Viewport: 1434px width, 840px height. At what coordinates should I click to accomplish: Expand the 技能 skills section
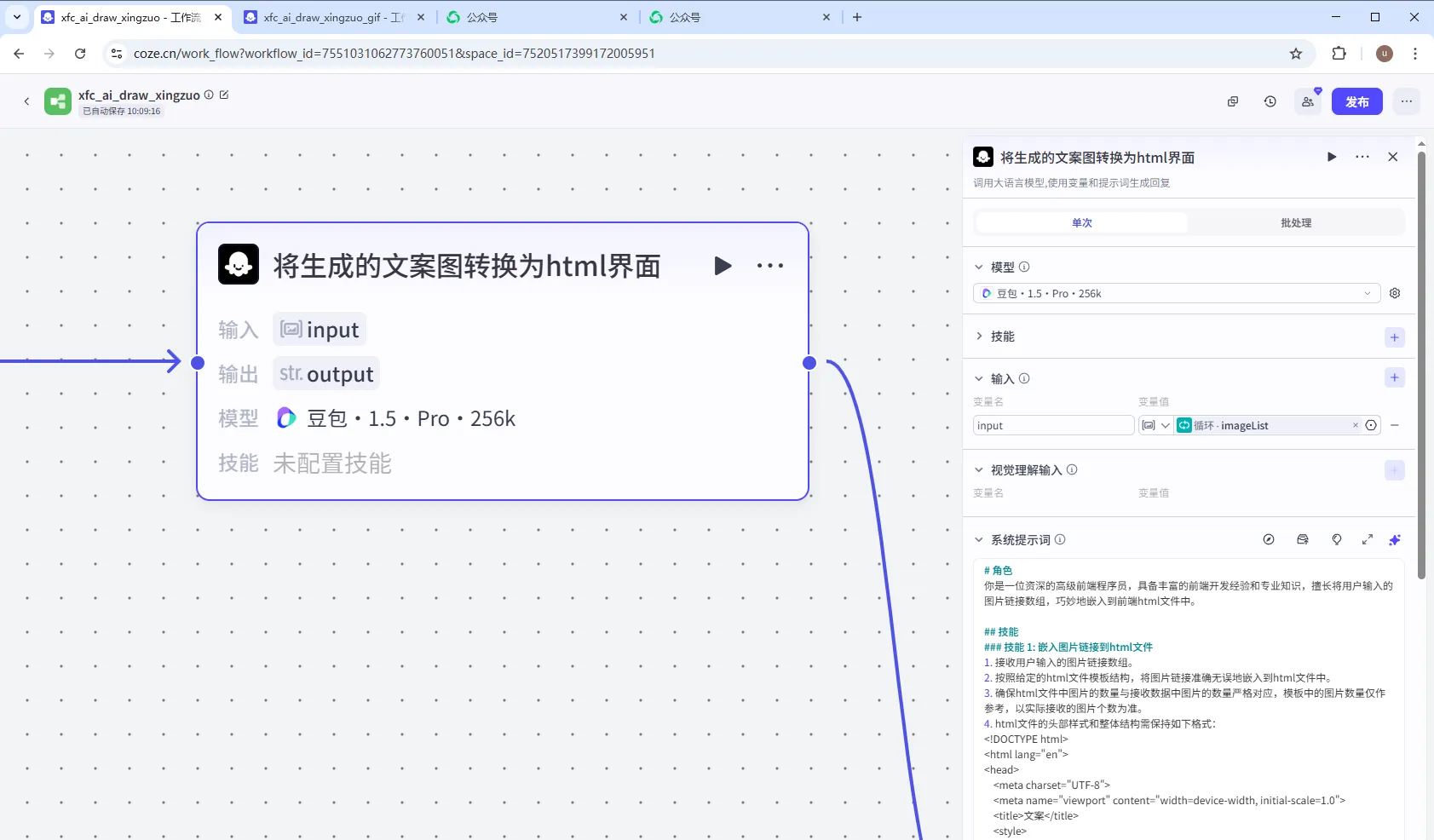(979, 337)
